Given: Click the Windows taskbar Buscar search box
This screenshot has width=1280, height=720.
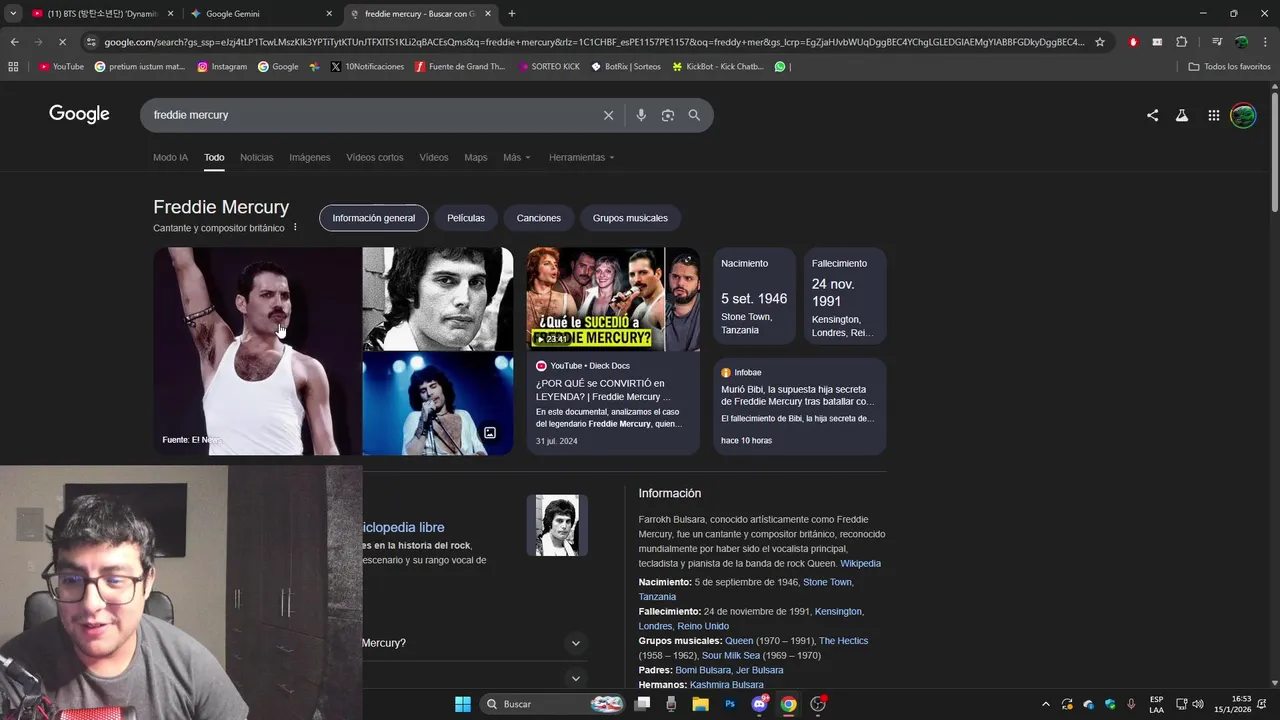Looking at the screenshot, I should click(x=553, y=704).
